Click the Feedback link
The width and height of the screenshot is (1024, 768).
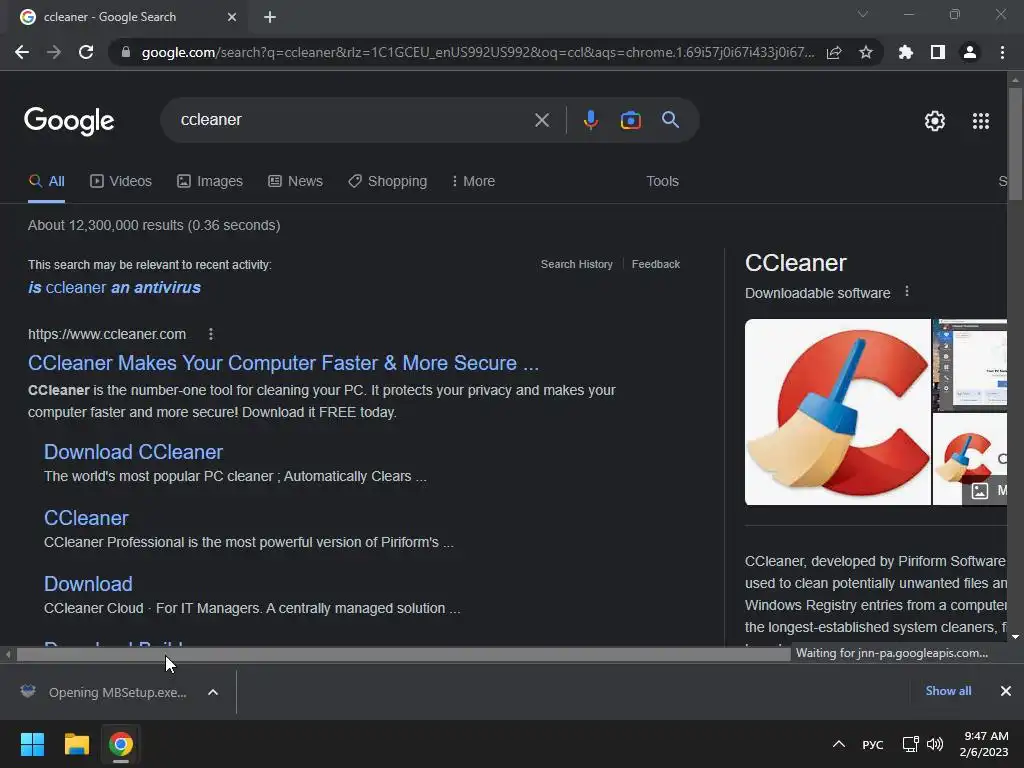(x=656, y=264)
